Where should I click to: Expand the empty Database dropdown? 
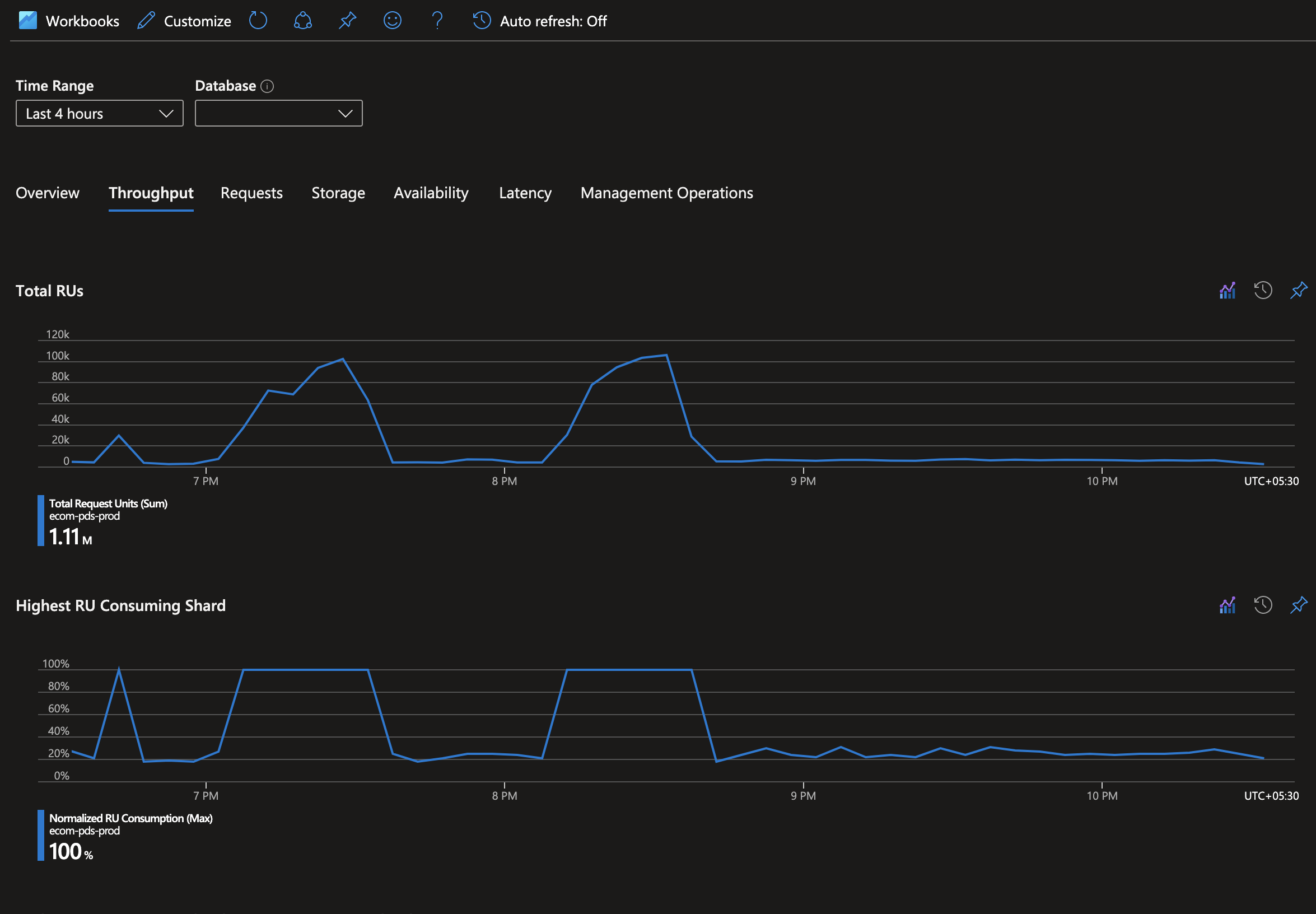click(278, 113)
